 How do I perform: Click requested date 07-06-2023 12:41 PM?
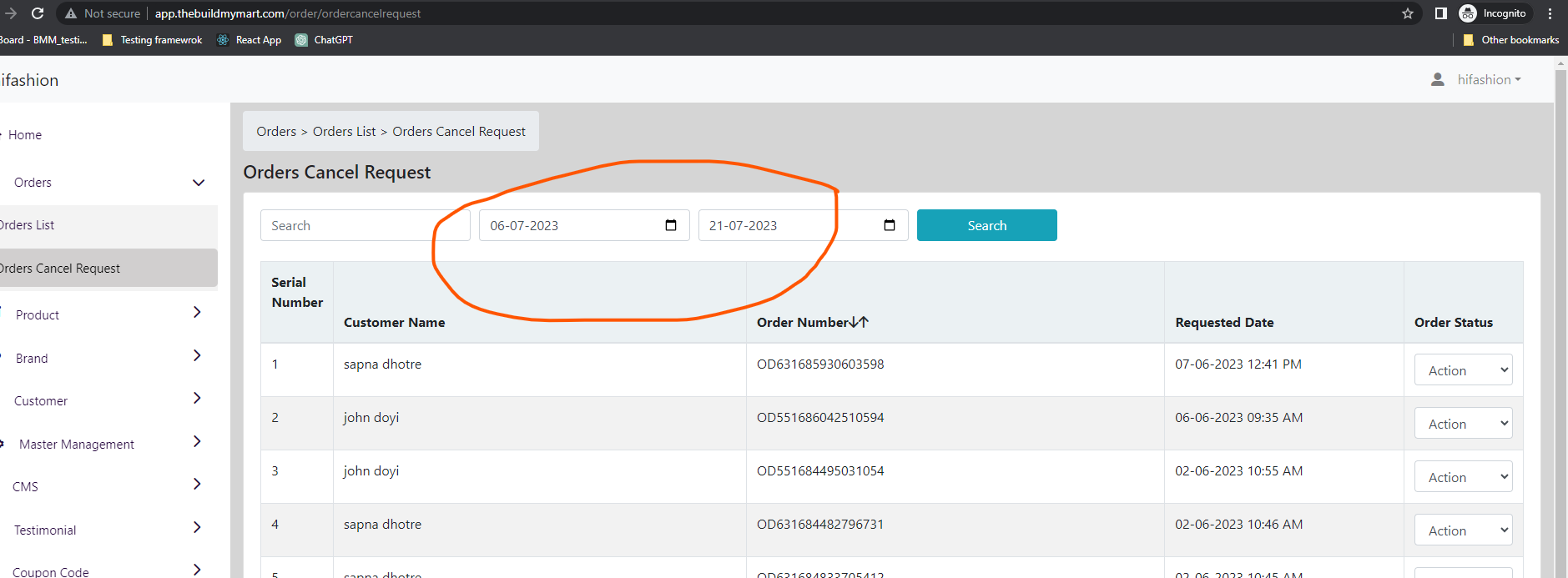point(1238,364)
